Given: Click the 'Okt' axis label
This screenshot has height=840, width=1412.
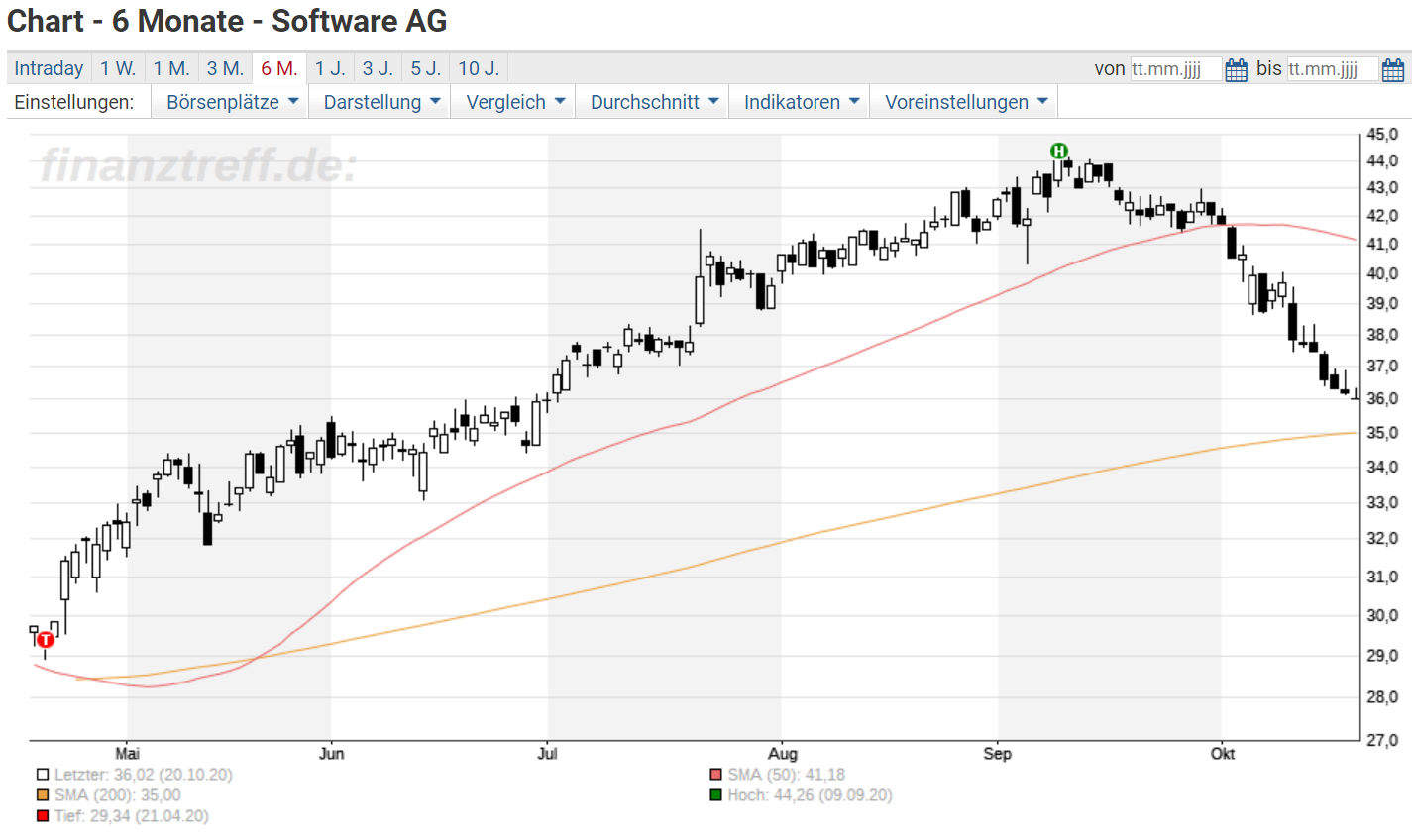Looking at the screenshot, I should (1223, 754).
